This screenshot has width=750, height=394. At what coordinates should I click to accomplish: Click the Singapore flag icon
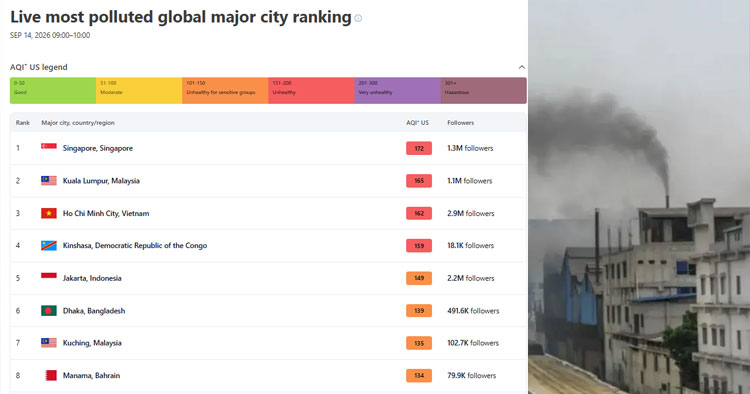(x=49, y=148)
